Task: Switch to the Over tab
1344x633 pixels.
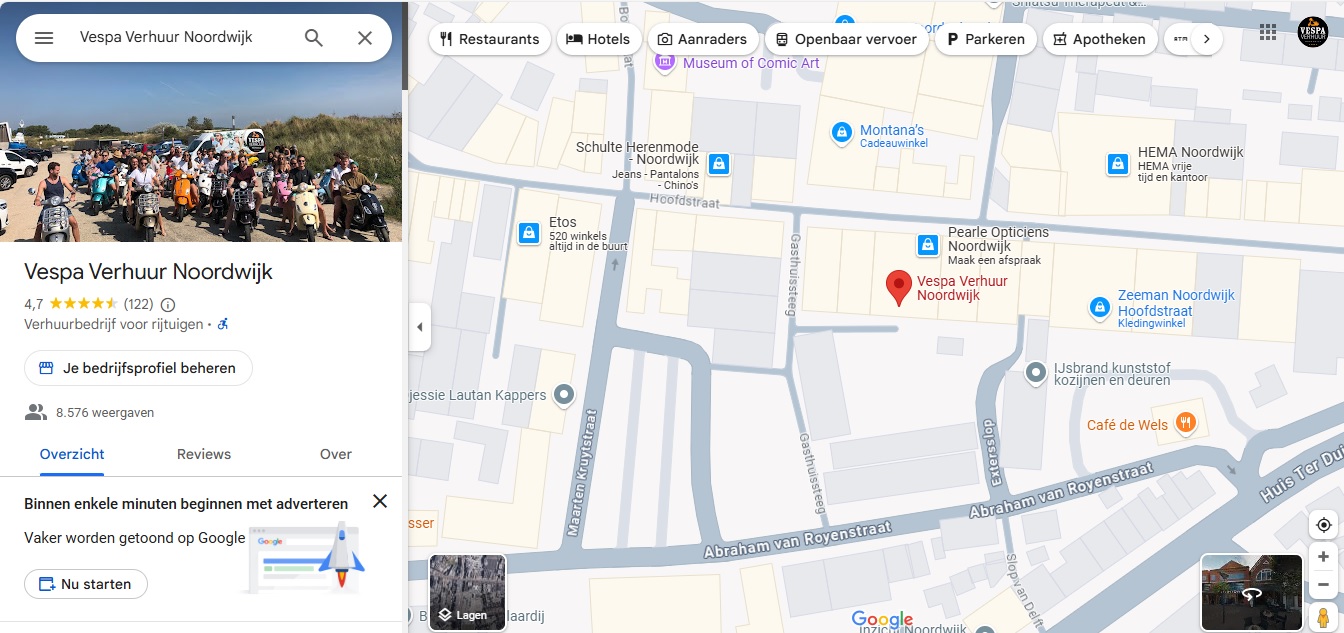Action: (x=336, y=454)
